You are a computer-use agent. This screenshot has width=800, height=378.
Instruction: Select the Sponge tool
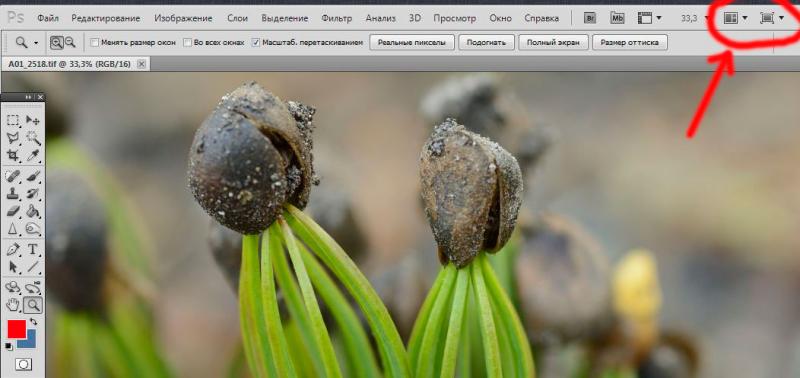[33, 229]
